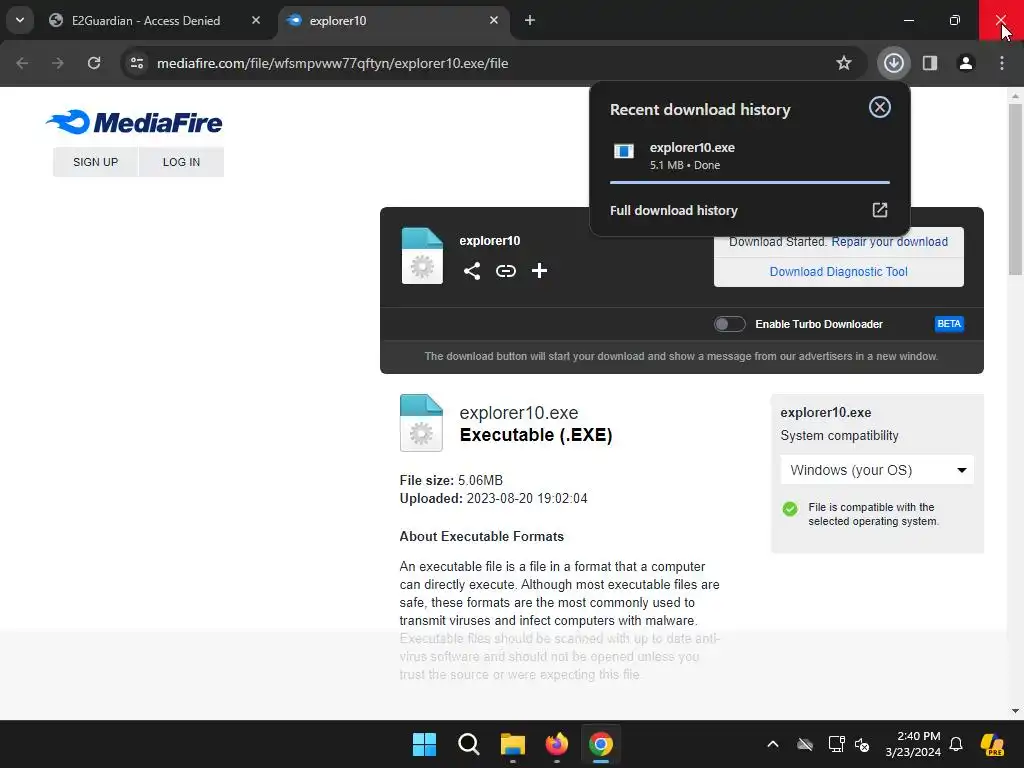Open the network tray icon
1024x768 pixels.
click(x=836, y=744)
